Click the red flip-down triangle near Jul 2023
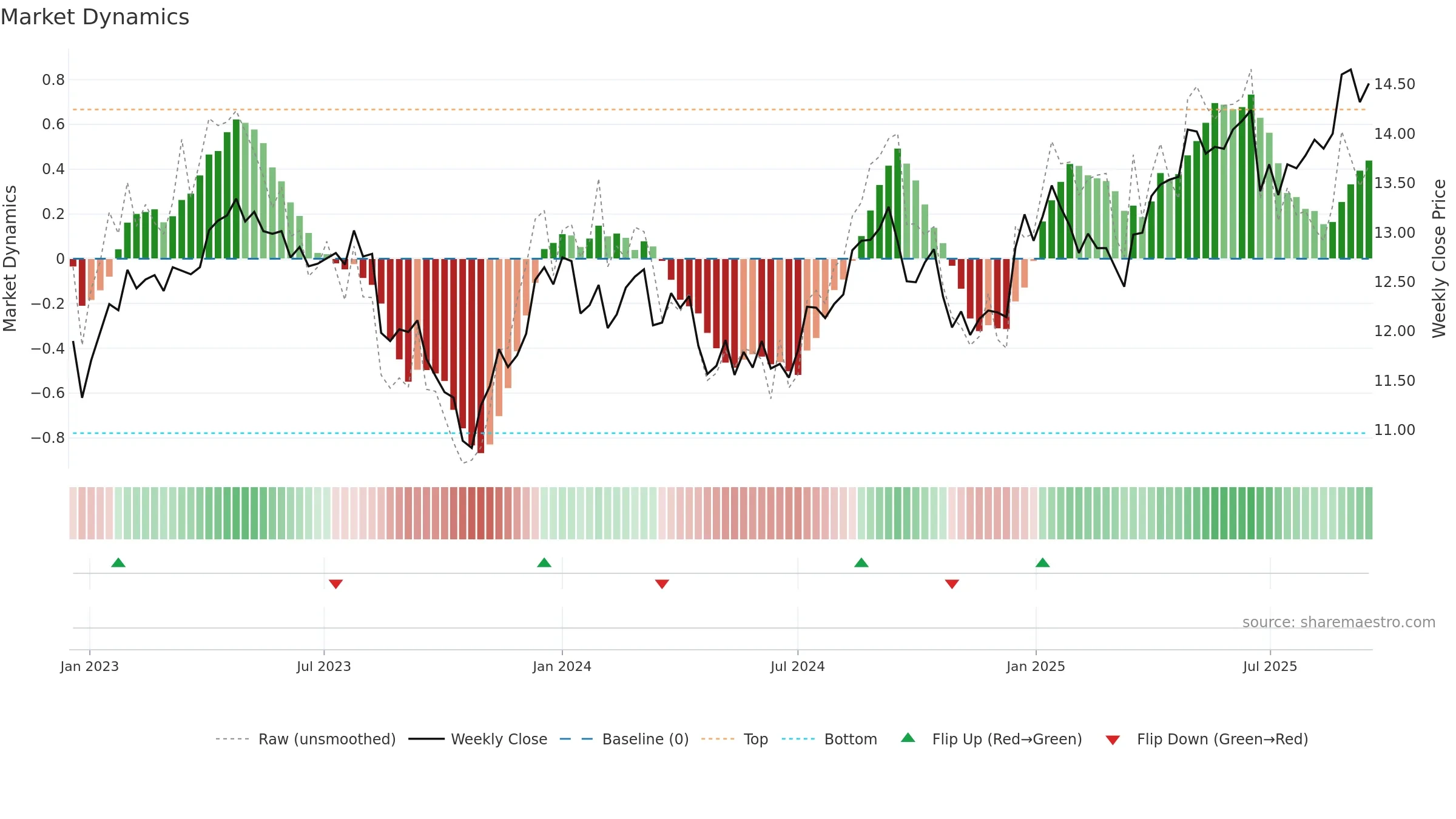This screenshot has height=819, width=1456. [336, 584]
